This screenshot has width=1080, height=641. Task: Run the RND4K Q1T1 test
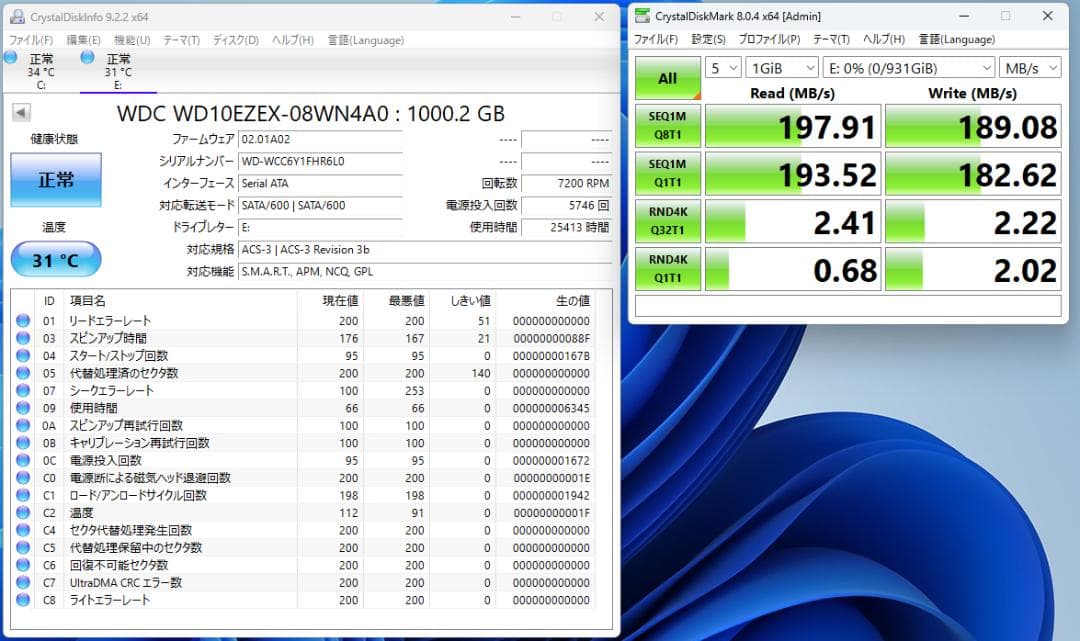(667, 268)
